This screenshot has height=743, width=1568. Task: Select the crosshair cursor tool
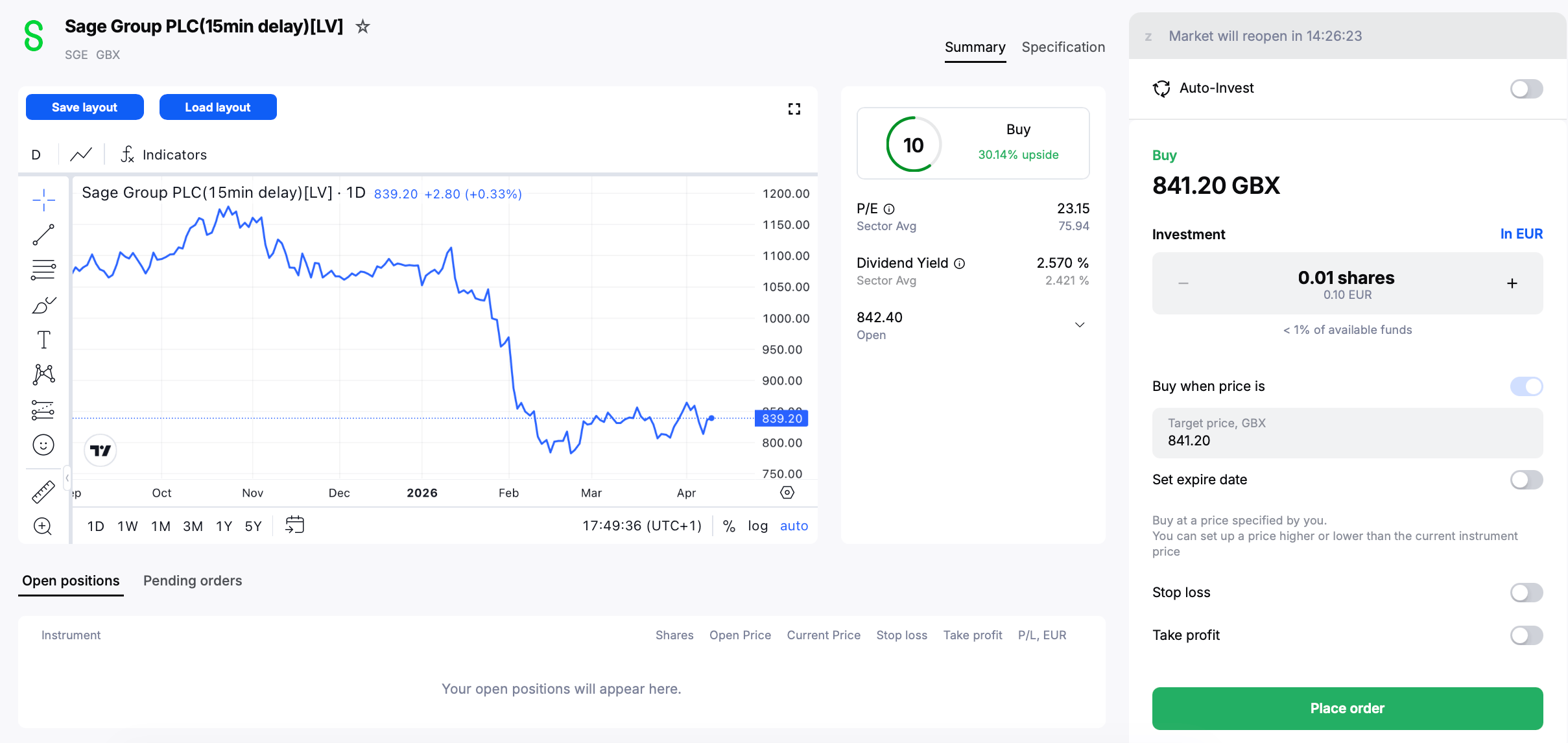43,200
